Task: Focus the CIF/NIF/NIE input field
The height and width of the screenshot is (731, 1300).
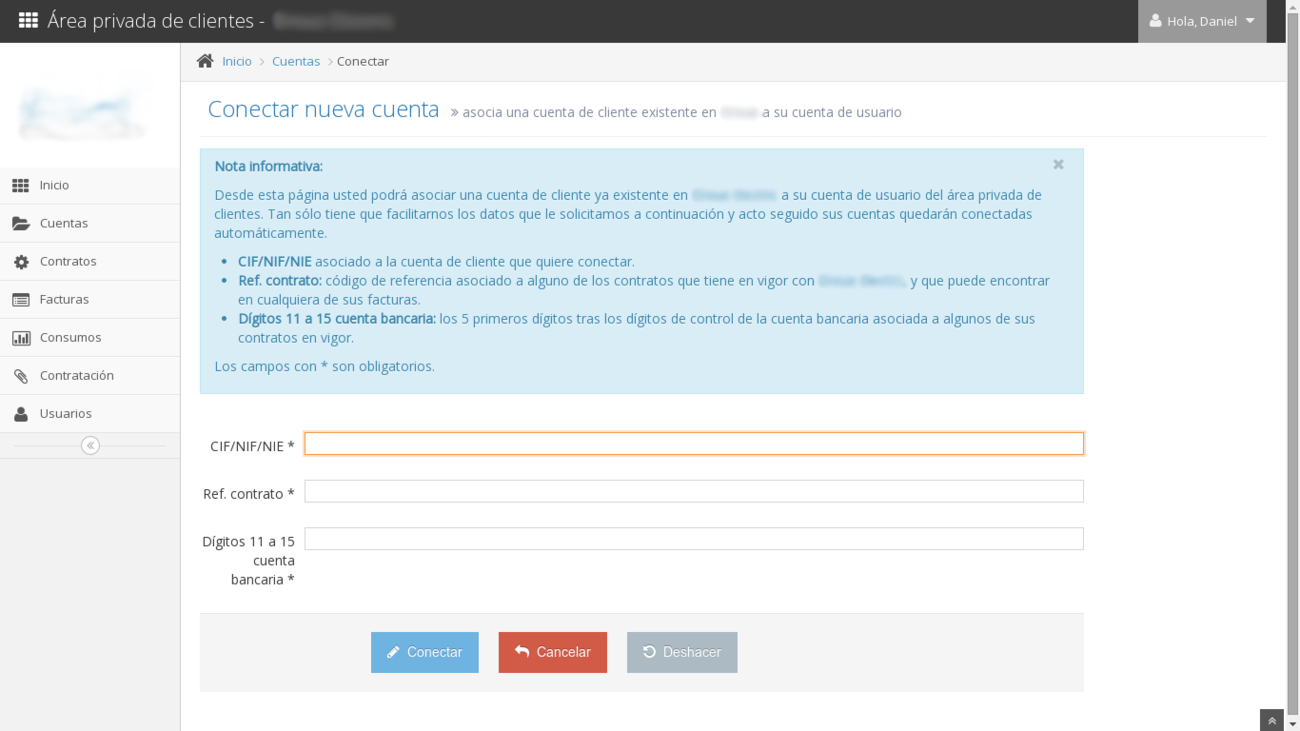Action: point(694,443)
